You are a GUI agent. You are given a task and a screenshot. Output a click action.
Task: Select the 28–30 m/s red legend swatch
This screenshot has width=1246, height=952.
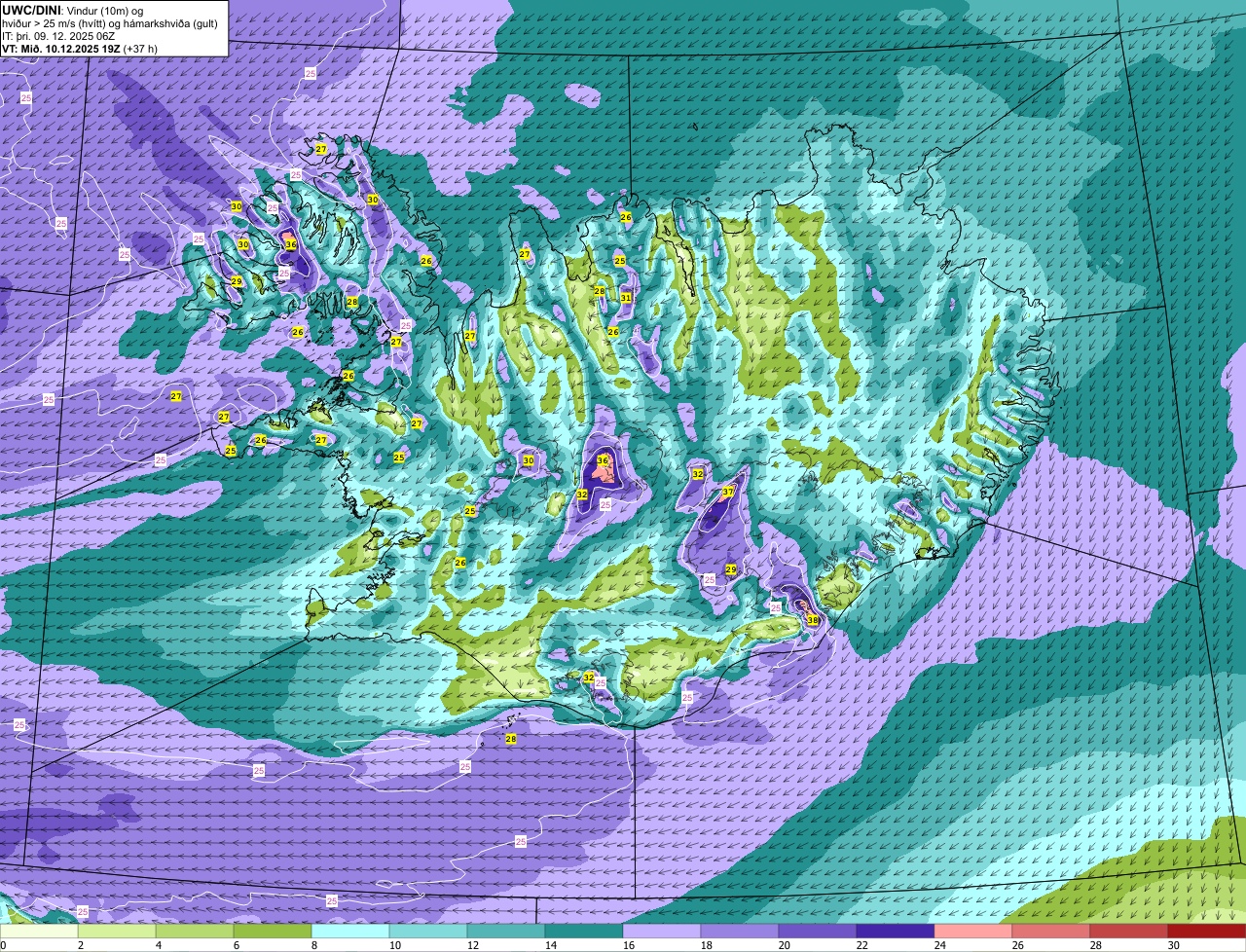click(1129, 931)
